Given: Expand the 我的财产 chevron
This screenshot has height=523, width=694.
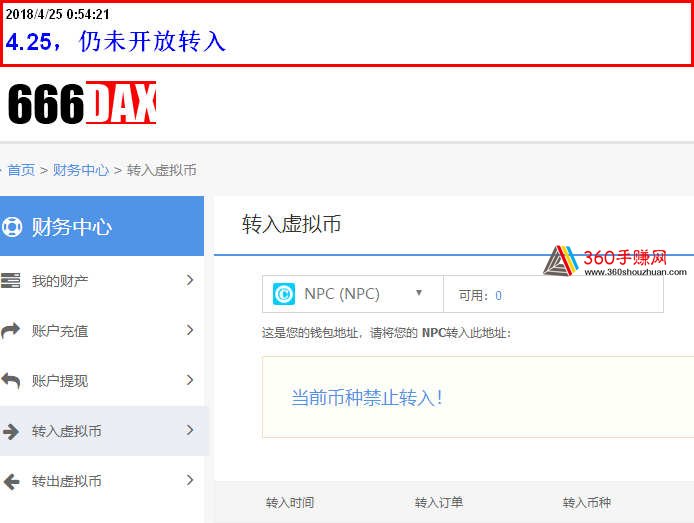Looking at the screenshot, I should [x=190, y=280].
